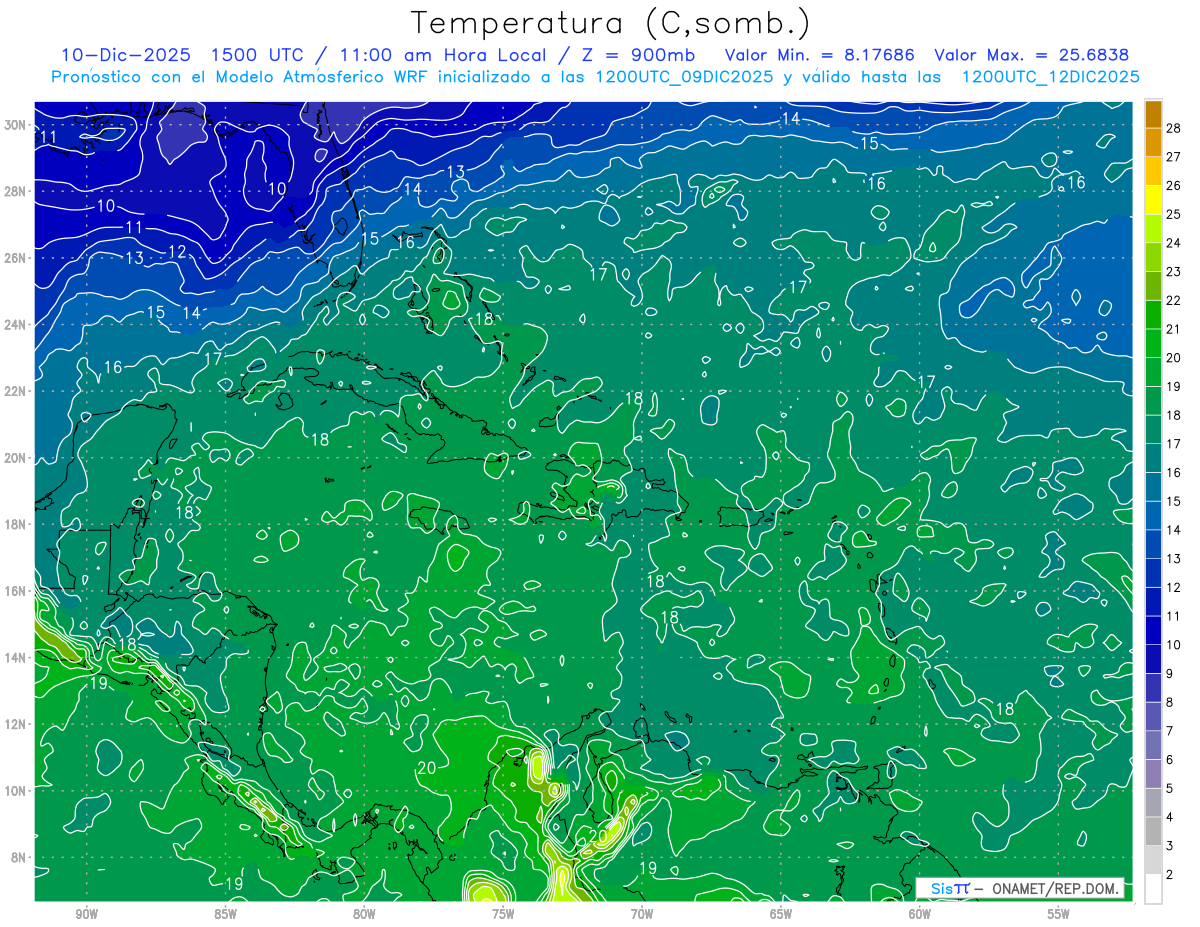Click colorbar legend value '3'

click(x=1170, y=846)
